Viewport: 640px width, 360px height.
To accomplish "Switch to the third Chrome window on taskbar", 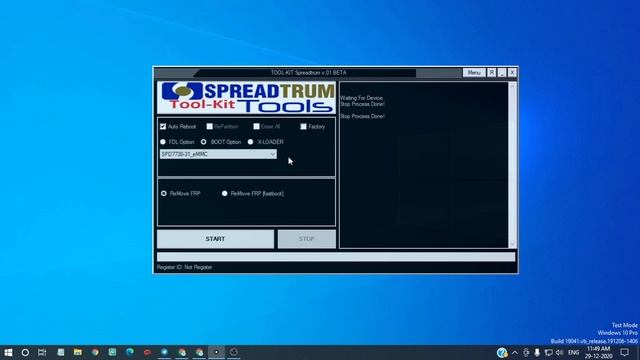I will [x=199, y=352].
